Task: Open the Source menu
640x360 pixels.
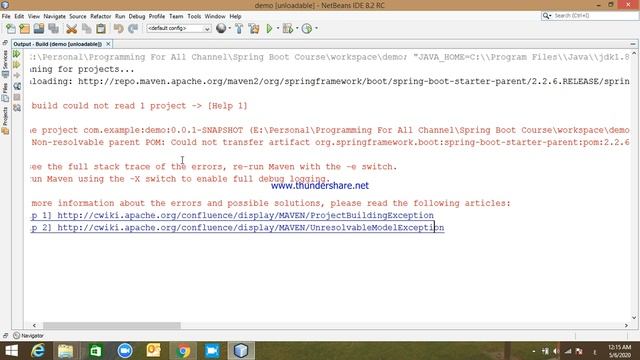Action: [78, 16]
